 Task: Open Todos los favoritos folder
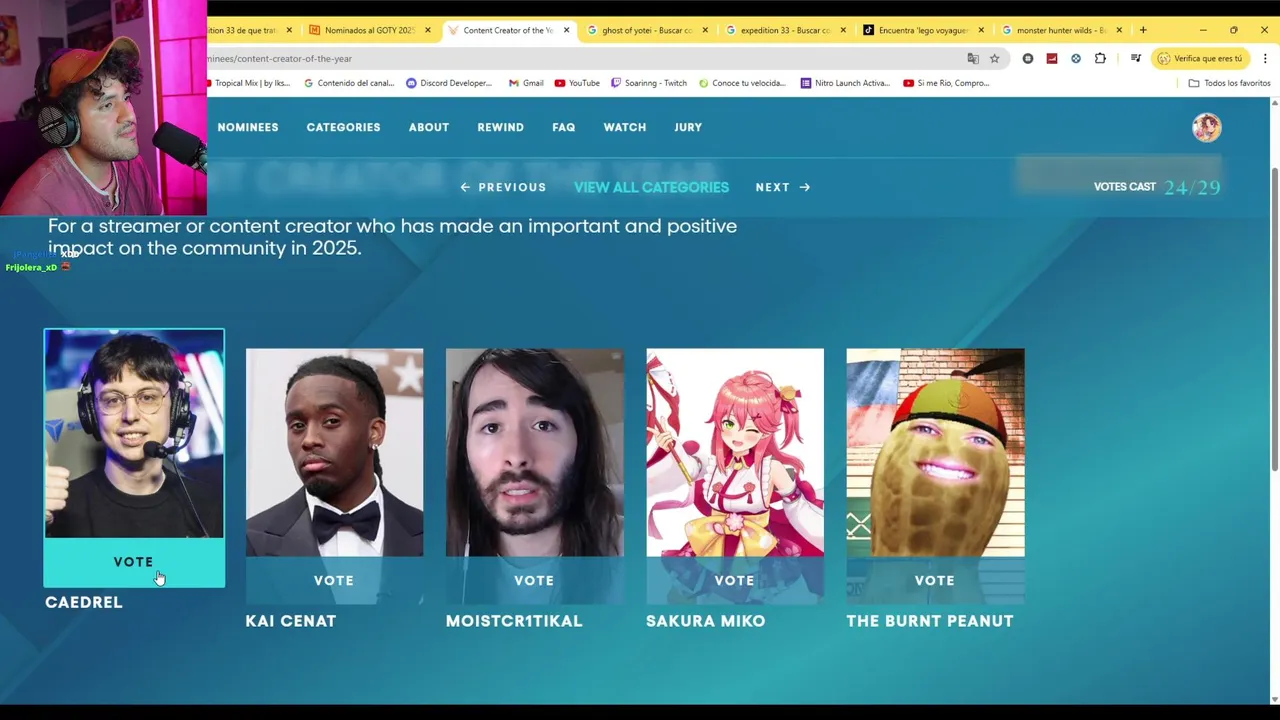pyautogui.click(x=1229, y=83)
